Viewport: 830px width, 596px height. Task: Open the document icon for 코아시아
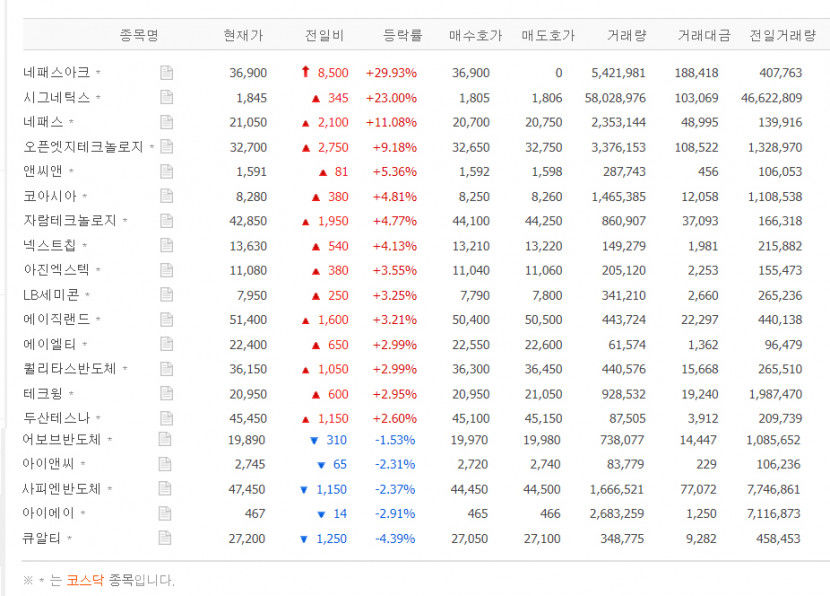166,196
